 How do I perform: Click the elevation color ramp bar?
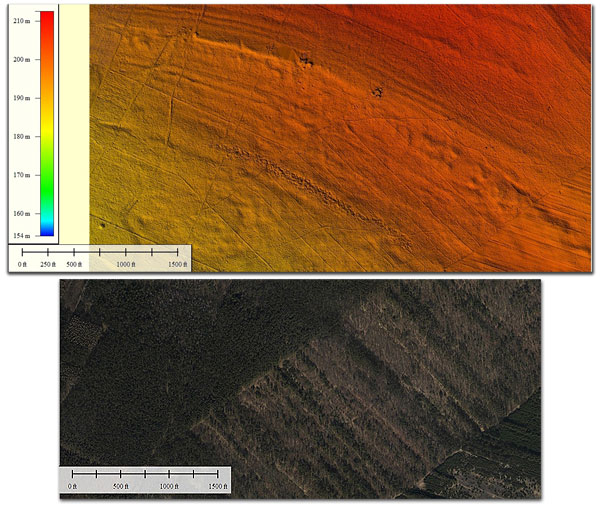tap(47, 124)
